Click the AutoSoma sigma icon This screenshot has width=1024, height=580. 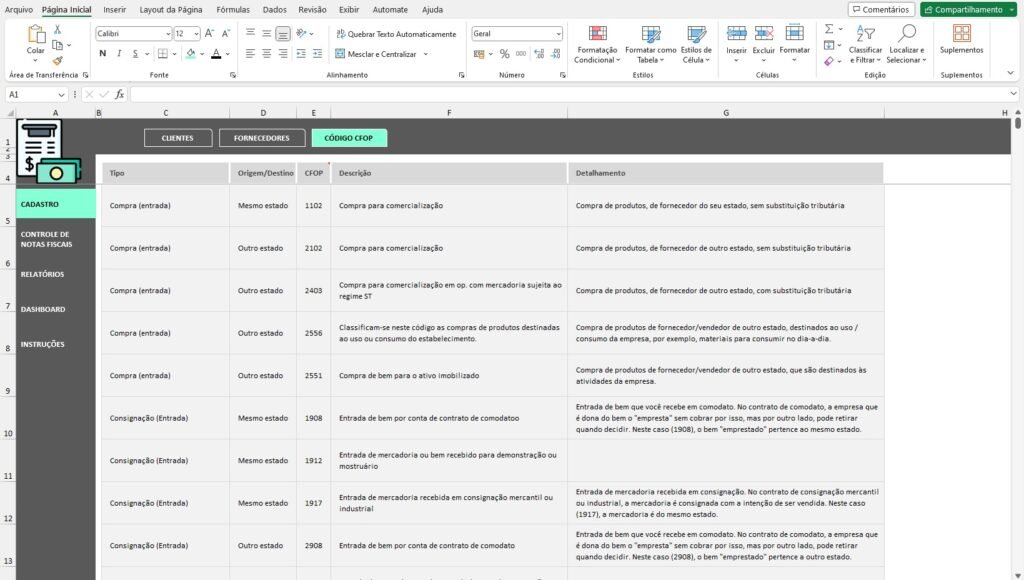829,29
